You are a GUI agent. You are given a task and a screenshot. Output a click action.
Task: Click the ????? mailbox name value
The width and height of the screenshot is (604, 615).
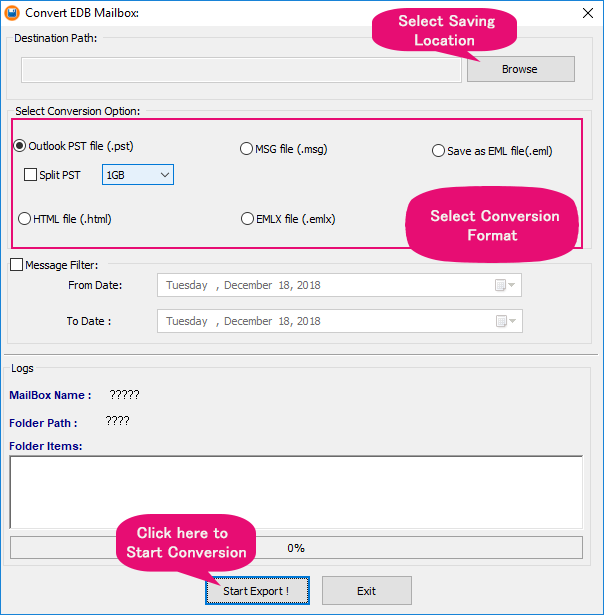(x=124, y=395)
